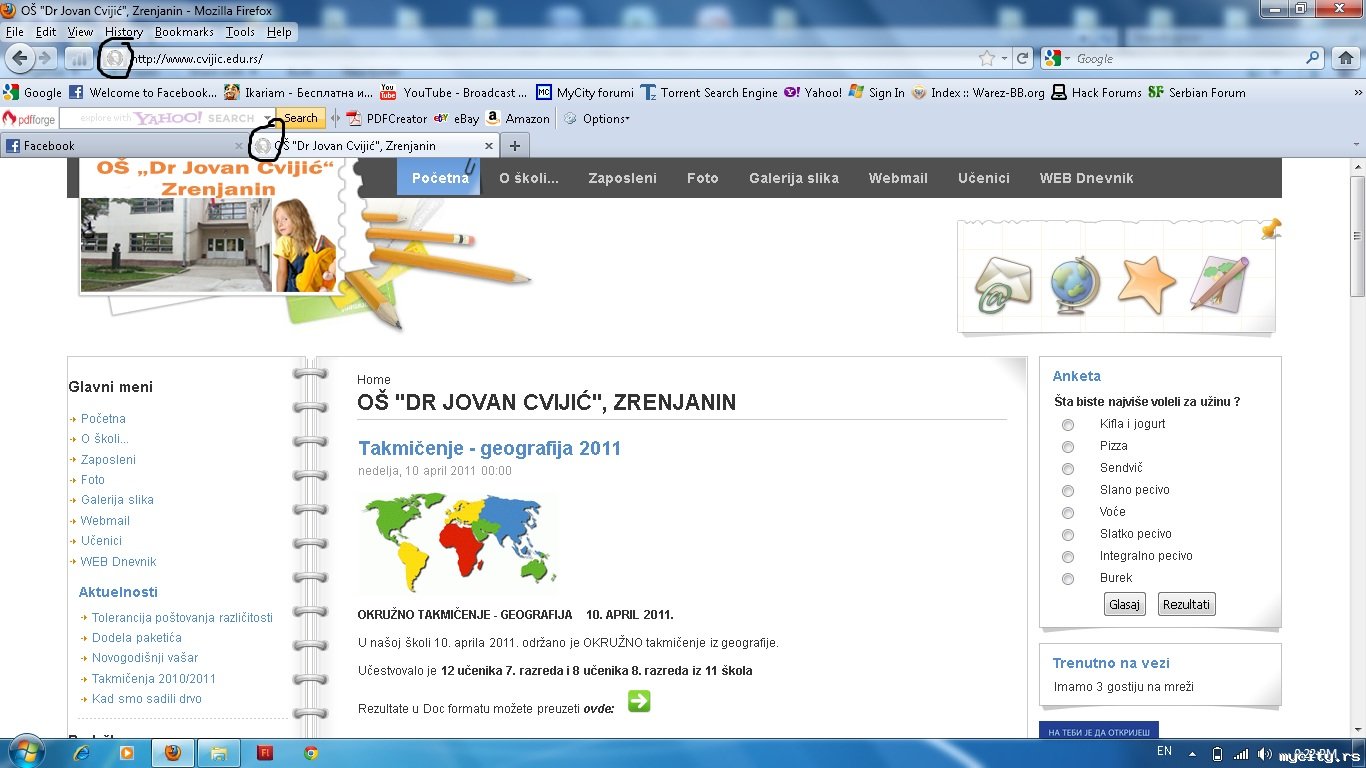Select Voće in the Anketa poll
Viewport: 1366px width, 768px height.
pos(1068,513)
